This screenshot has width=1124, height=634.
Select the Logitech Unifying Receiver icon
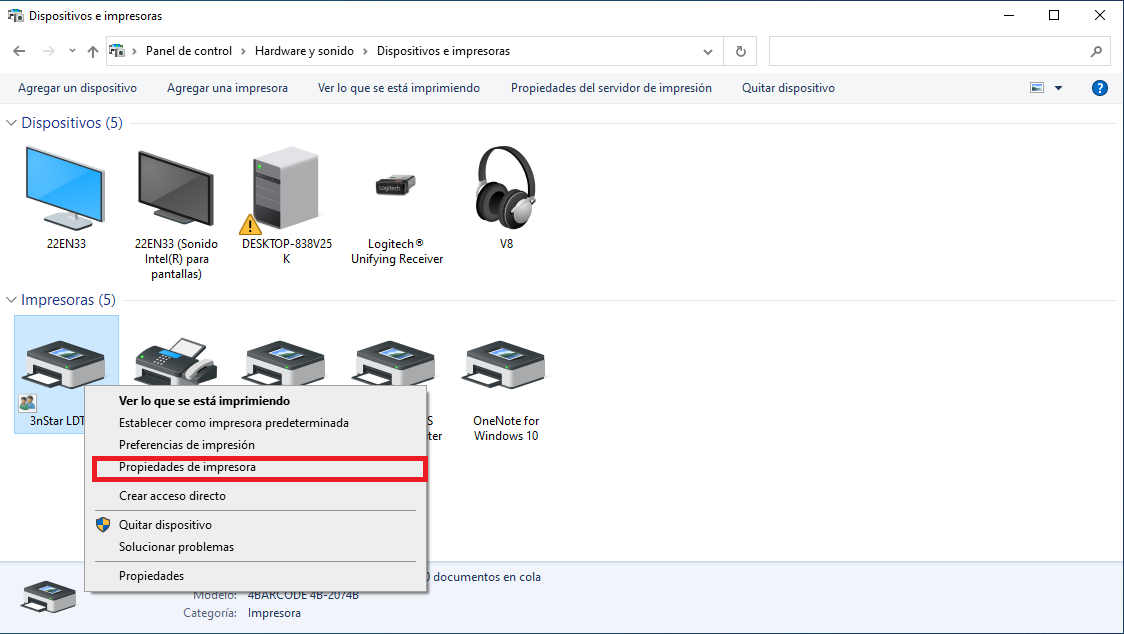pos(396,185)
